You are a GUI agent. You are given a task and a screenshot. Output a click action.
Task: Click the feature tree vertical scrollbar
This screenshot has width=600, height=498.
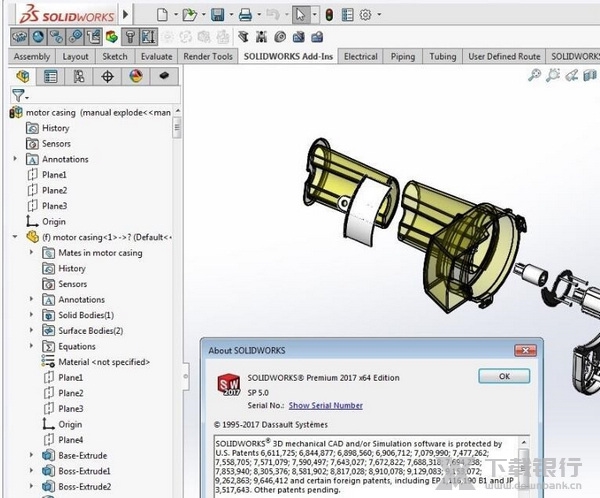coord(177,126)
